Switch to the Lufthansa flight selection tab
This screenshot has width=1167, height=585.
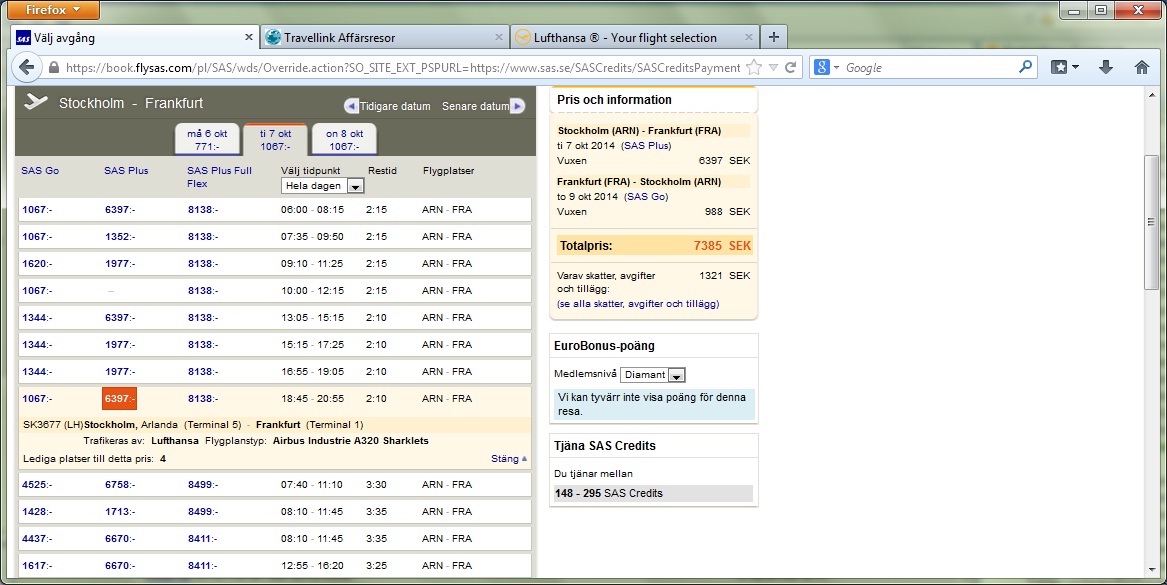click(x=634, y=37)
